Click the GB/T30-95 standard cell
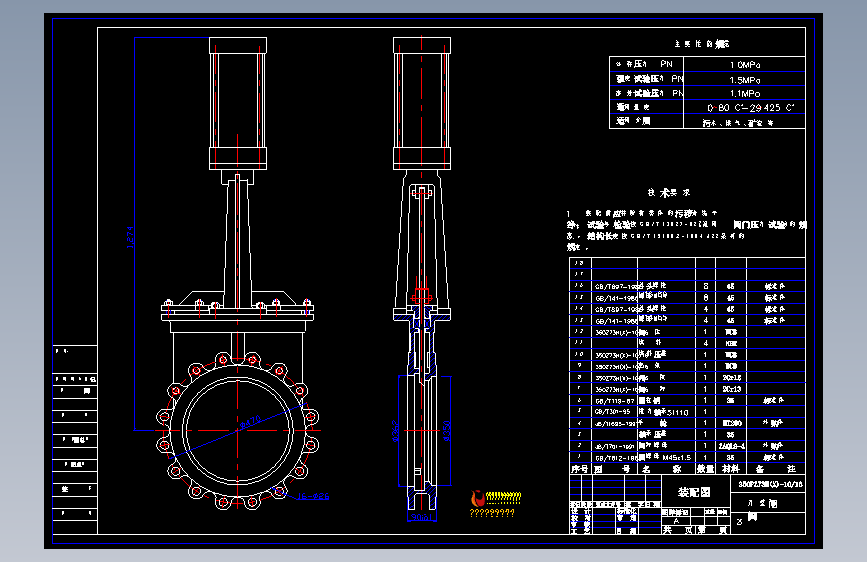This screenshot has width=867, height=562. [612, 412]
